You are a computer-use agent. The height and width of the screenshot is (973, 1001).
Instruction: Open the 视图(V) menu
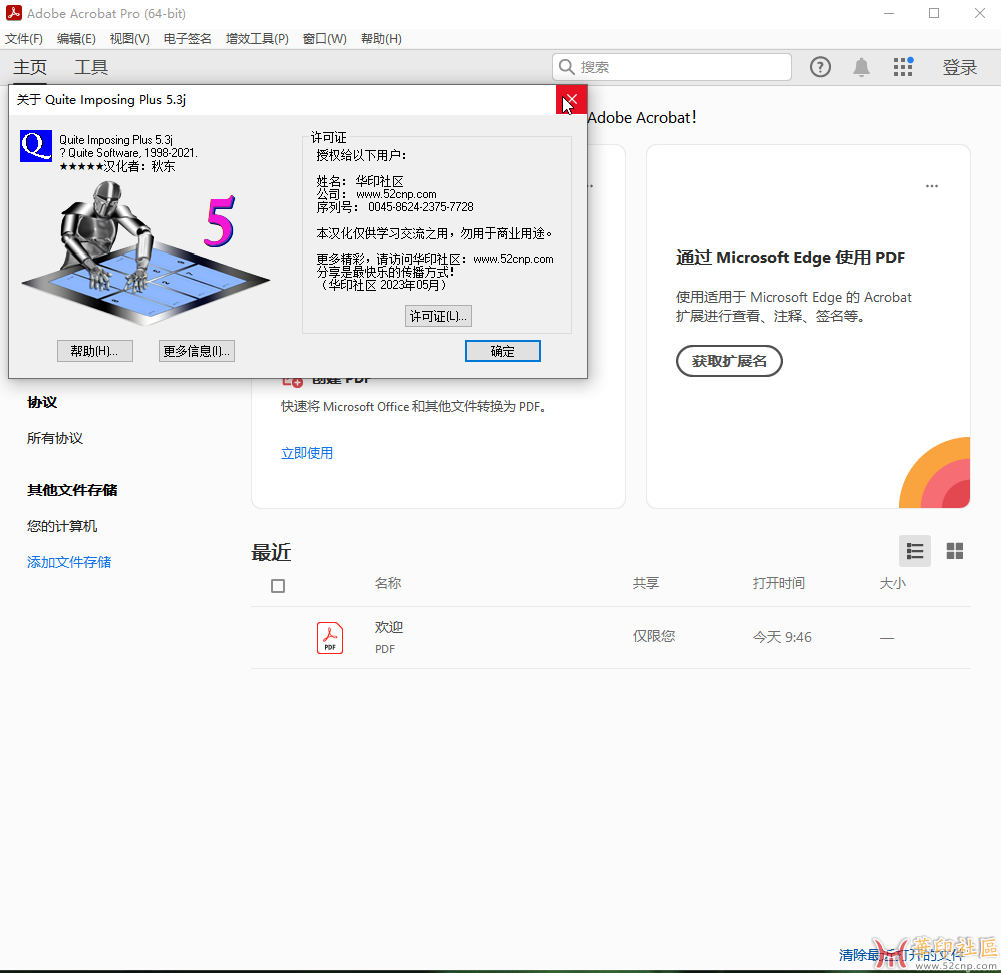click(x=130, y=39)
